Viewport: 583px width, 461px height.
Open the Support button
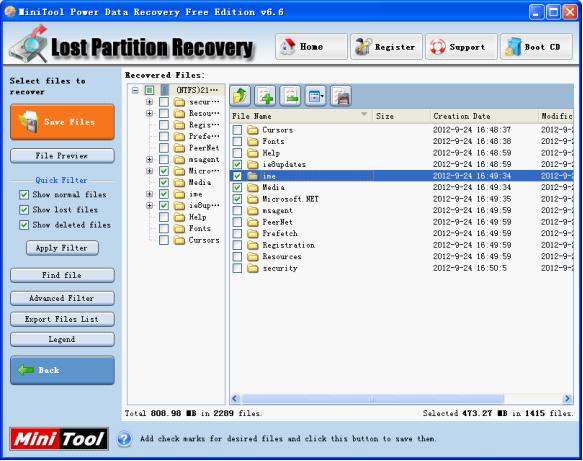pos(461,47)
